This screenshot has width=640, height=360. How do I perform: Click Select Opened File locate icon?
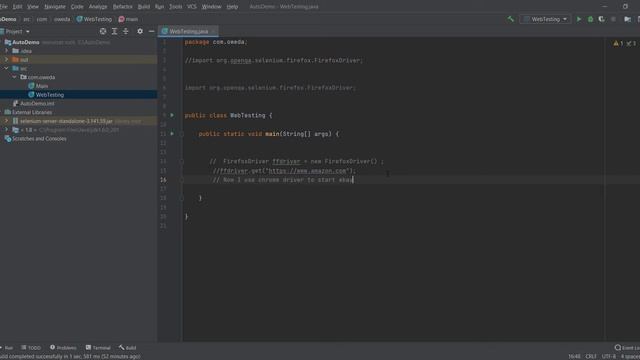pos(103,31)
